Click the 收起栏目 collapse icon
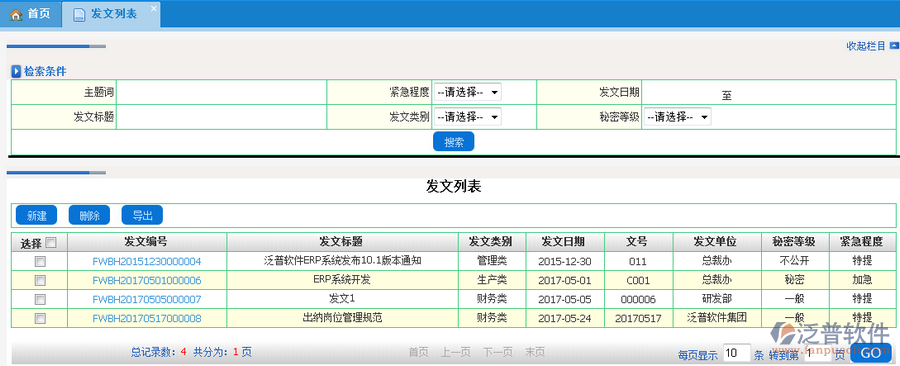The width and height of the screenshot is (900, 366). (x=894, y=46)
